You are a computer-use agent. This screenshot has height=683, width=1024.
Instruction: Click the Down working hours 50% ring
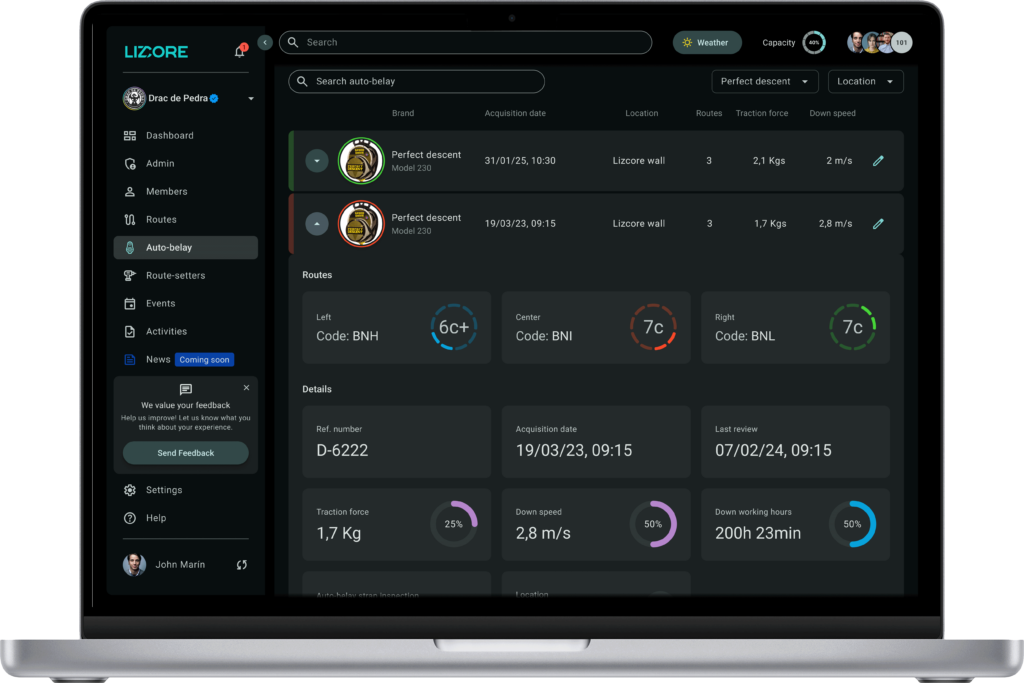pos(852,524)
